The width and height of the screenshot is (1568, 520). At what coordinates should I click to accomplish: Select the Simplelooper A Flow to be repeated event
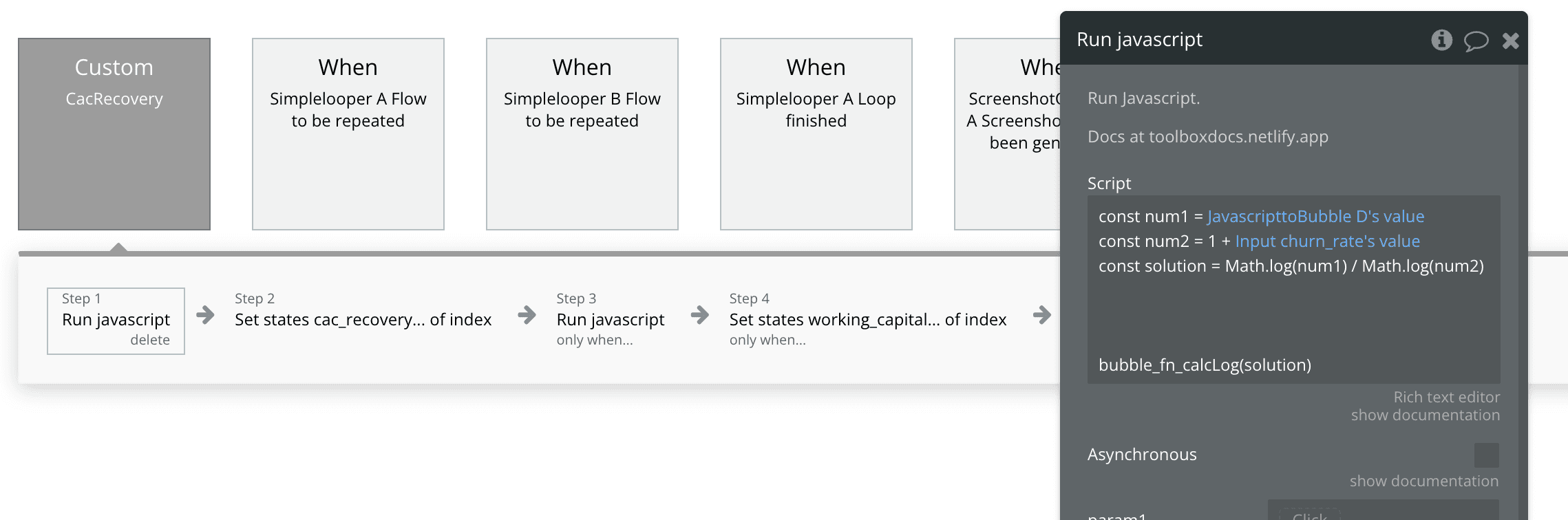tap(348, 134)
